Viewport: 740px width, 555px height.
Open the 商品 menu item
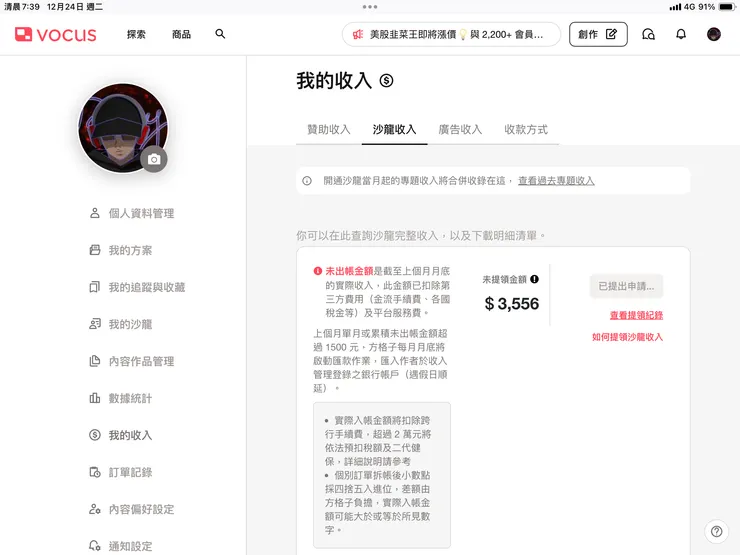pyautogui.click(x=181, y=34)
